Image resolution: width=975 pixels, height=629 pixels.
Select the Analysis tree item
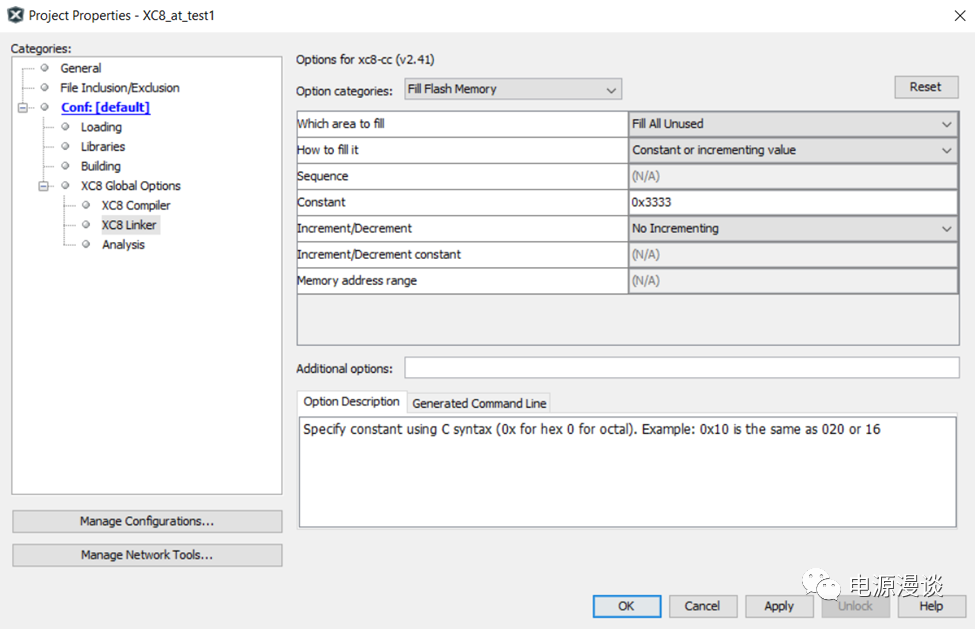coord(123,245)
